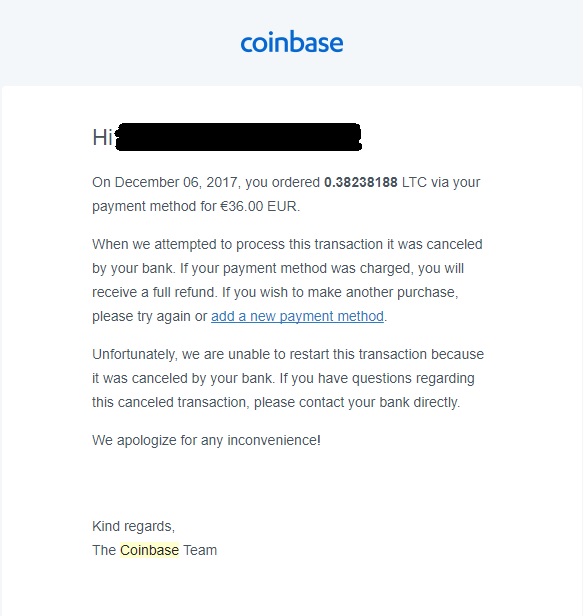The width and height of the screenshot is (584, 616).
Task: Click 'We apologize for any inconvenience!' line
Action: pyautogui.click(x=206, y=440)
